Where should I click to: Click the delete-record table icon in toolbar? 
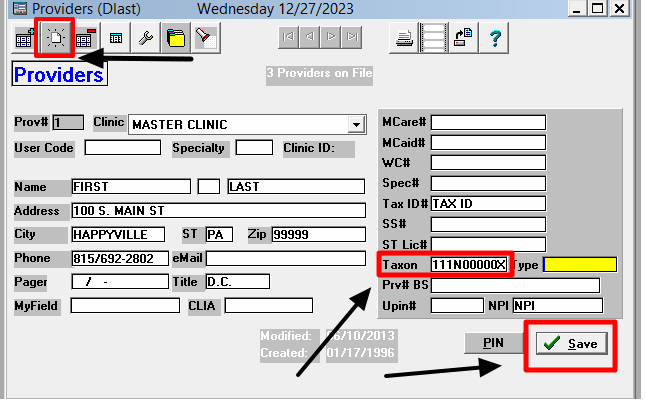(85, 40)
